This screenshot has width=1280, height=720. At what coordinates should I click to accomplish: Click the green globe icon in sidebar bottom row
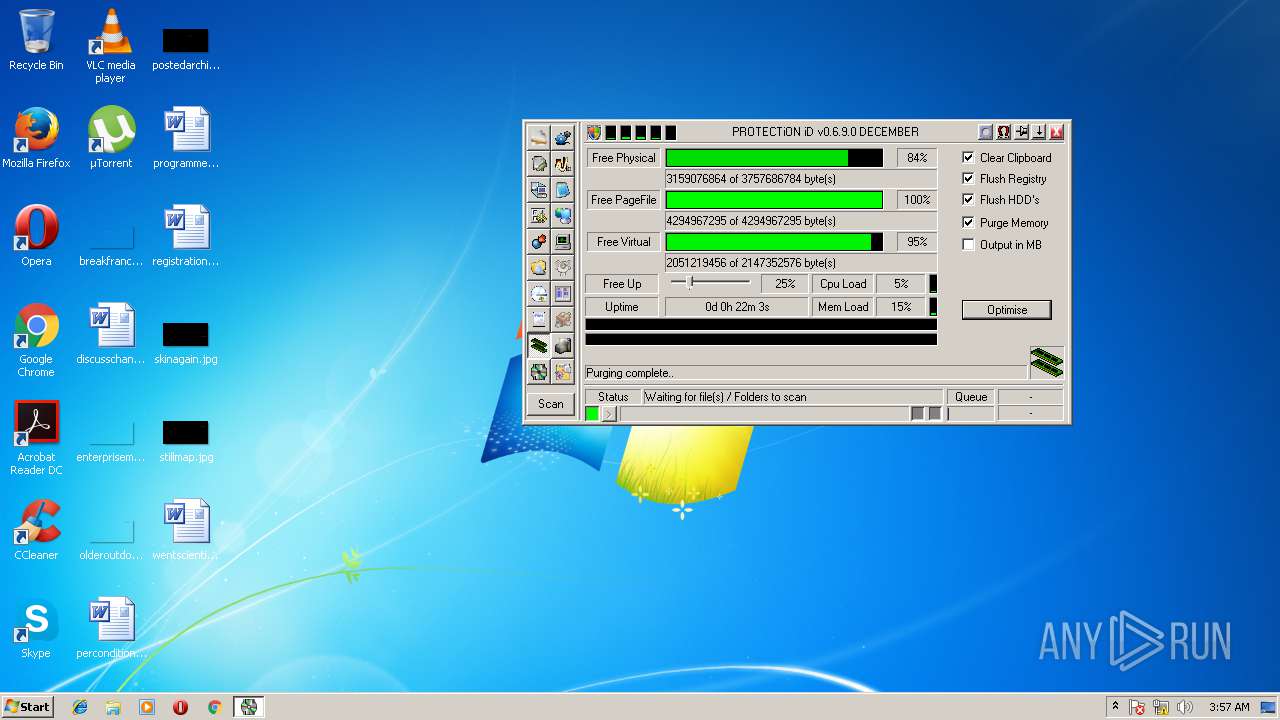coord(539,372)
